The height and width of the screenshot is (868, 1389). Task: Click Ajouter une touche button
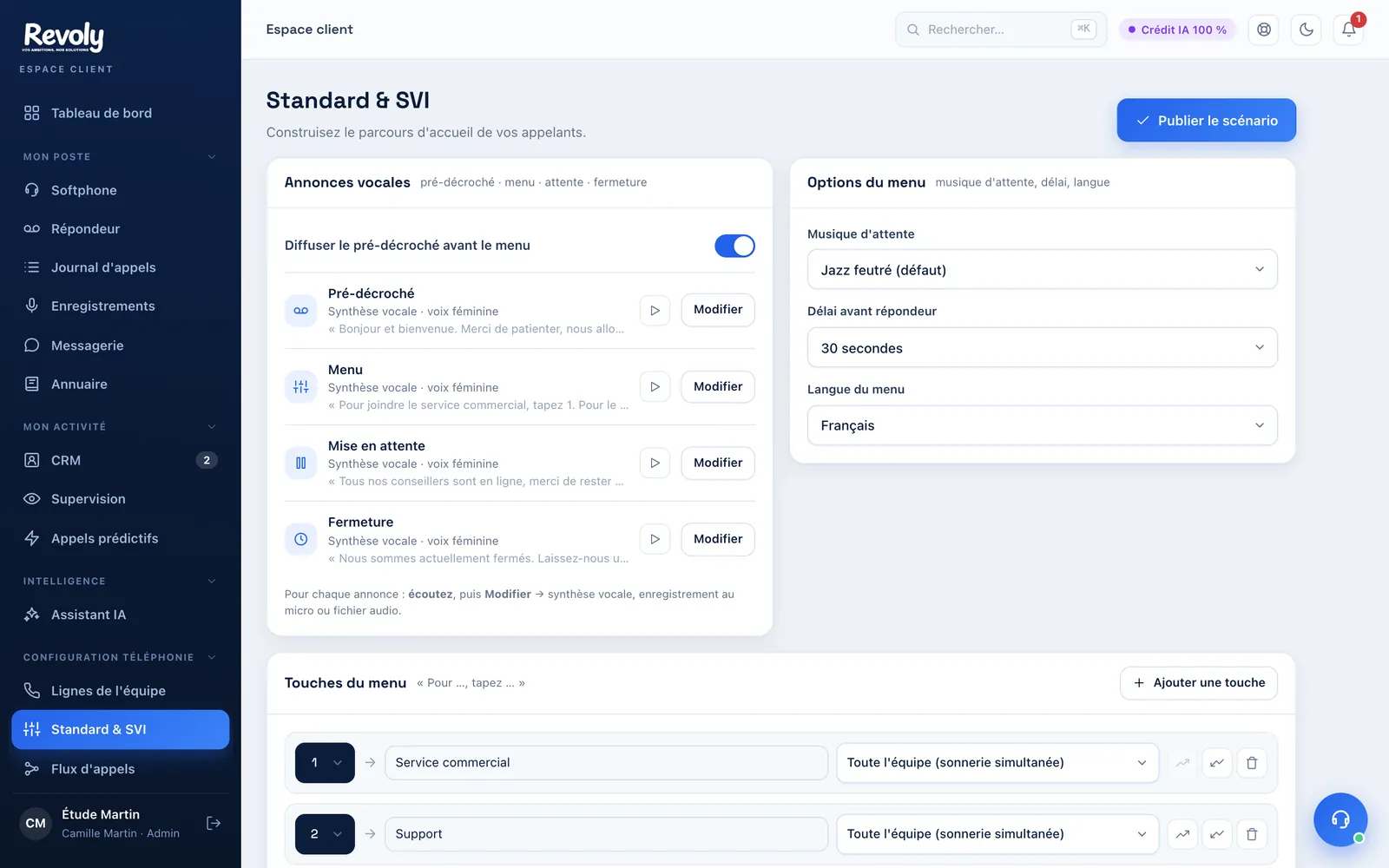pyautogui.click(x=1198, y=683)
